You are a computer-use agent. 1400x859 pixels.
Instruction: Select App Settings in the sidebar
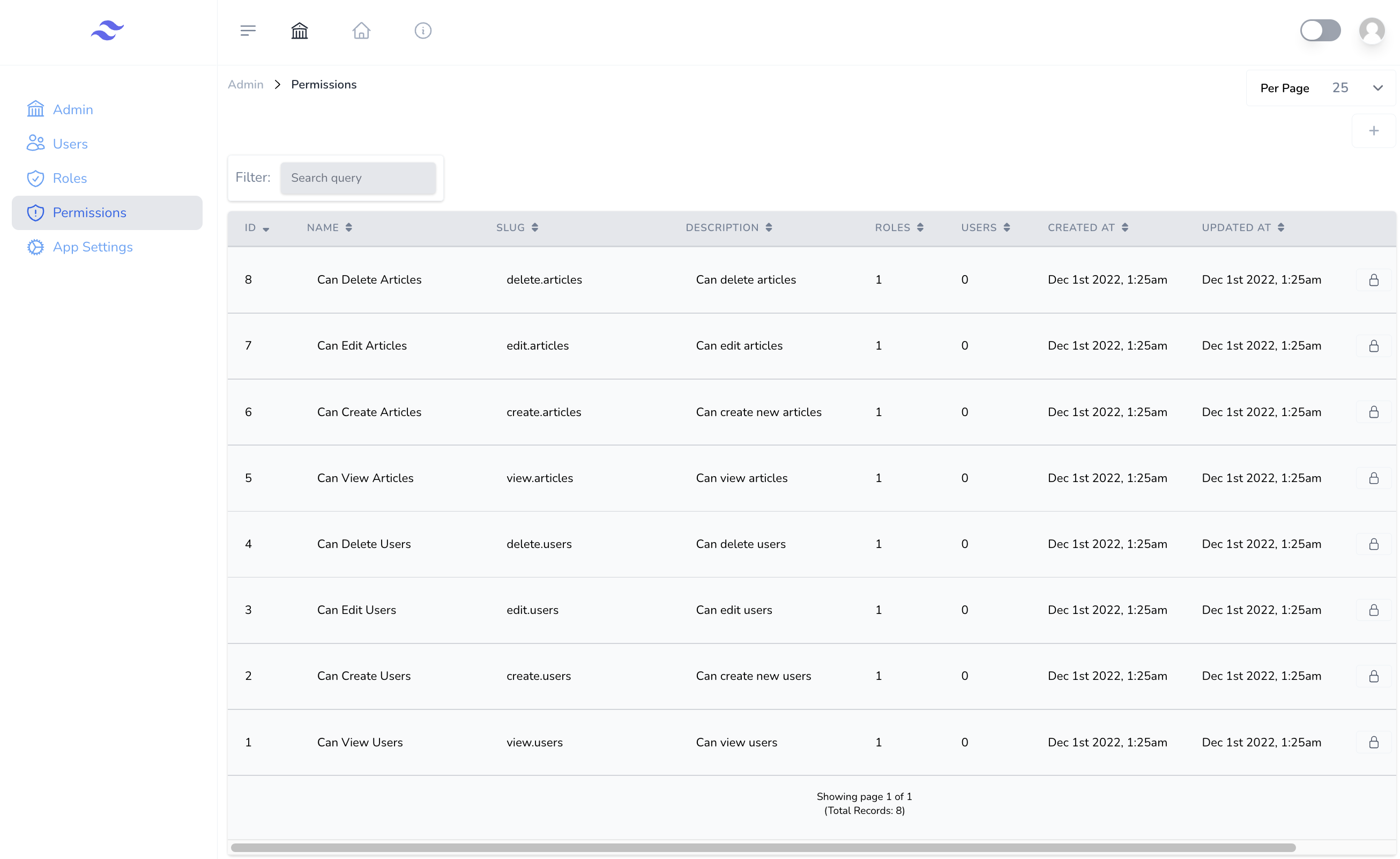(x=93, y=247)
